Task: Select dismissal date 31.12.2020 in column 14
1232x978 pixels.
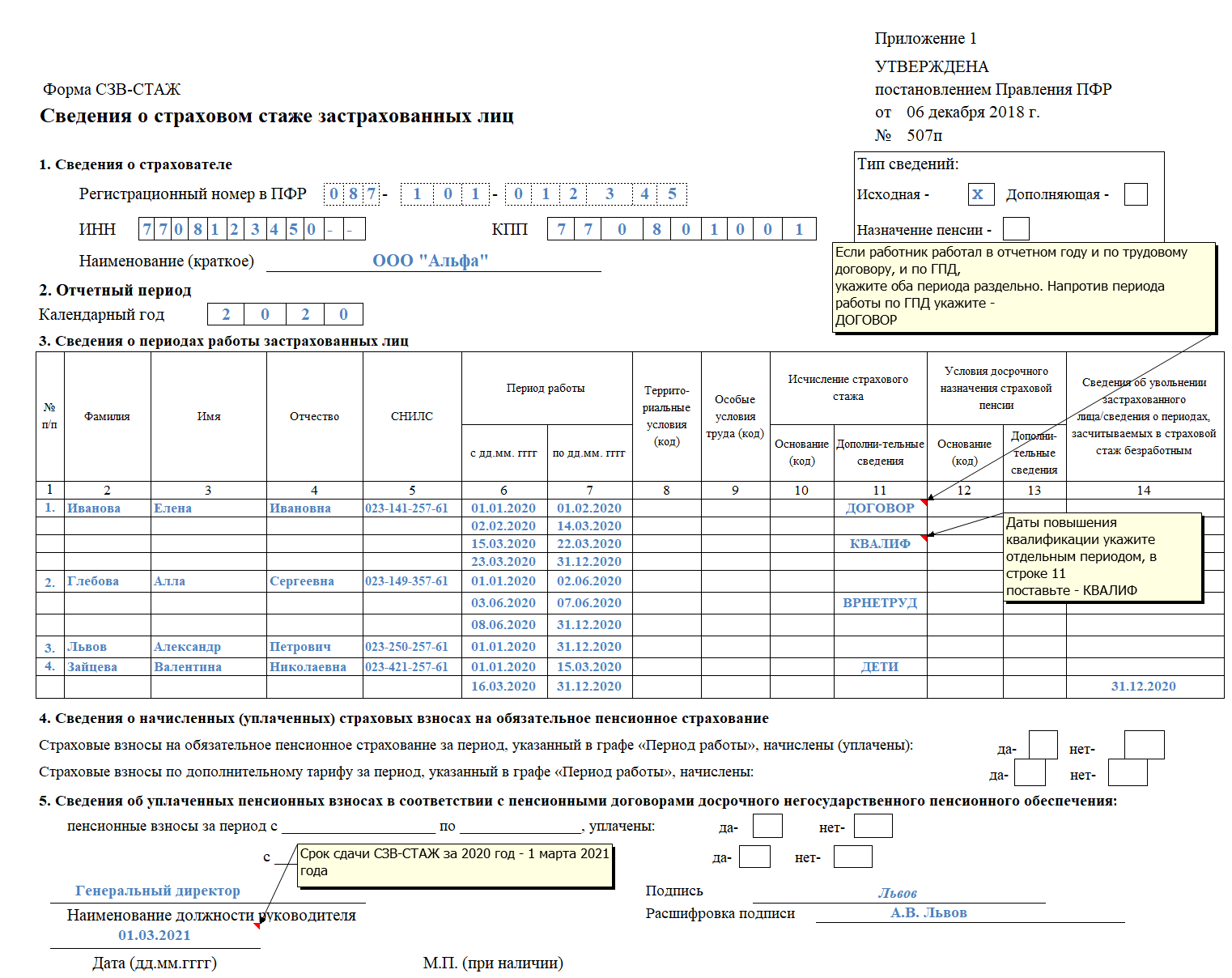Action: 1145,687
